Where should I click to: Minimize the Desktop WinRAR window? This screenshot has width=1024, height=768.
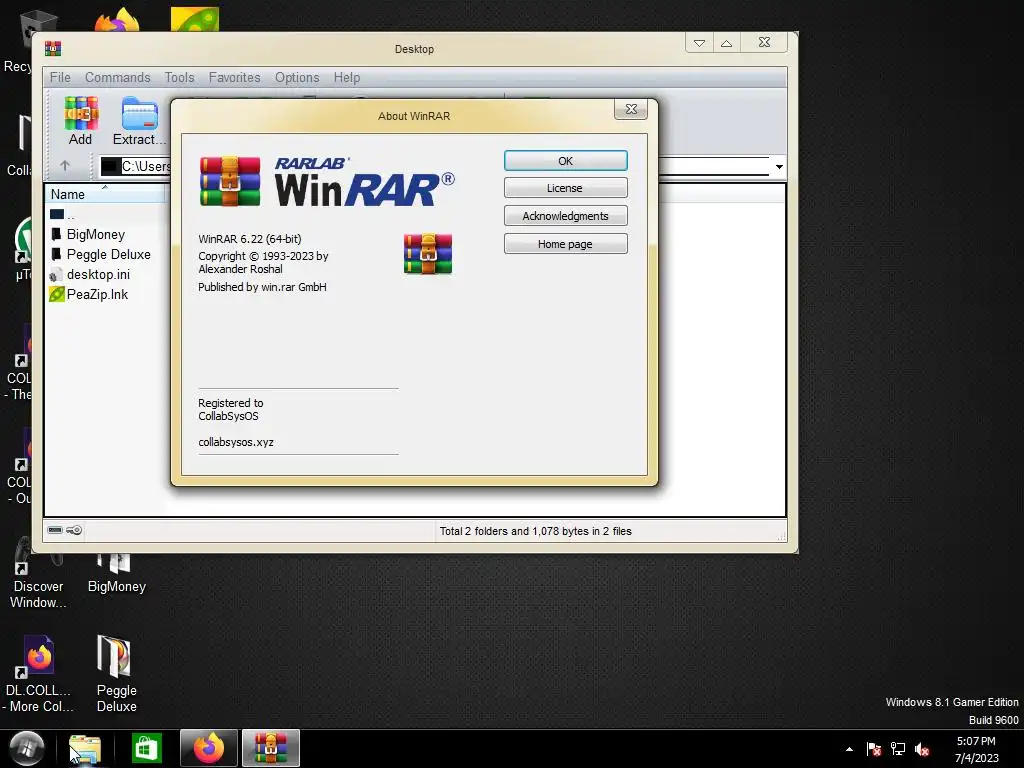699,43
